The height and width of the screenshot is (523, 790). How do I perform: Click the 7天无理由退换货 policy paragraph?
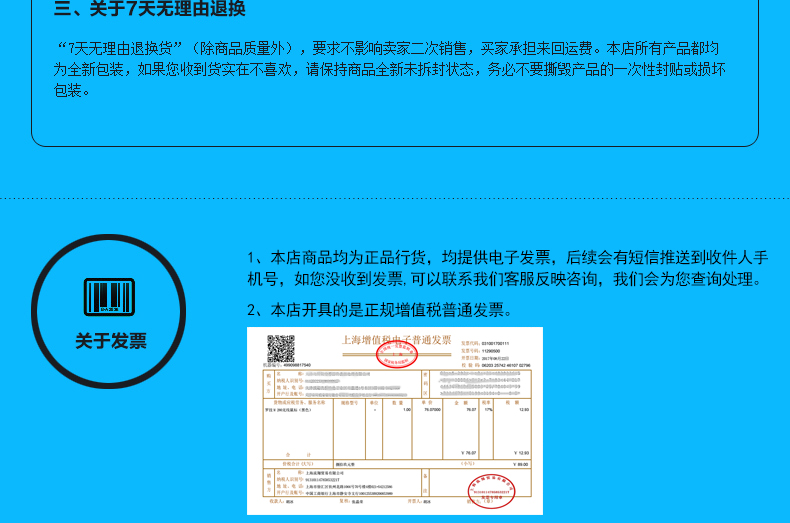click(390, 69)
